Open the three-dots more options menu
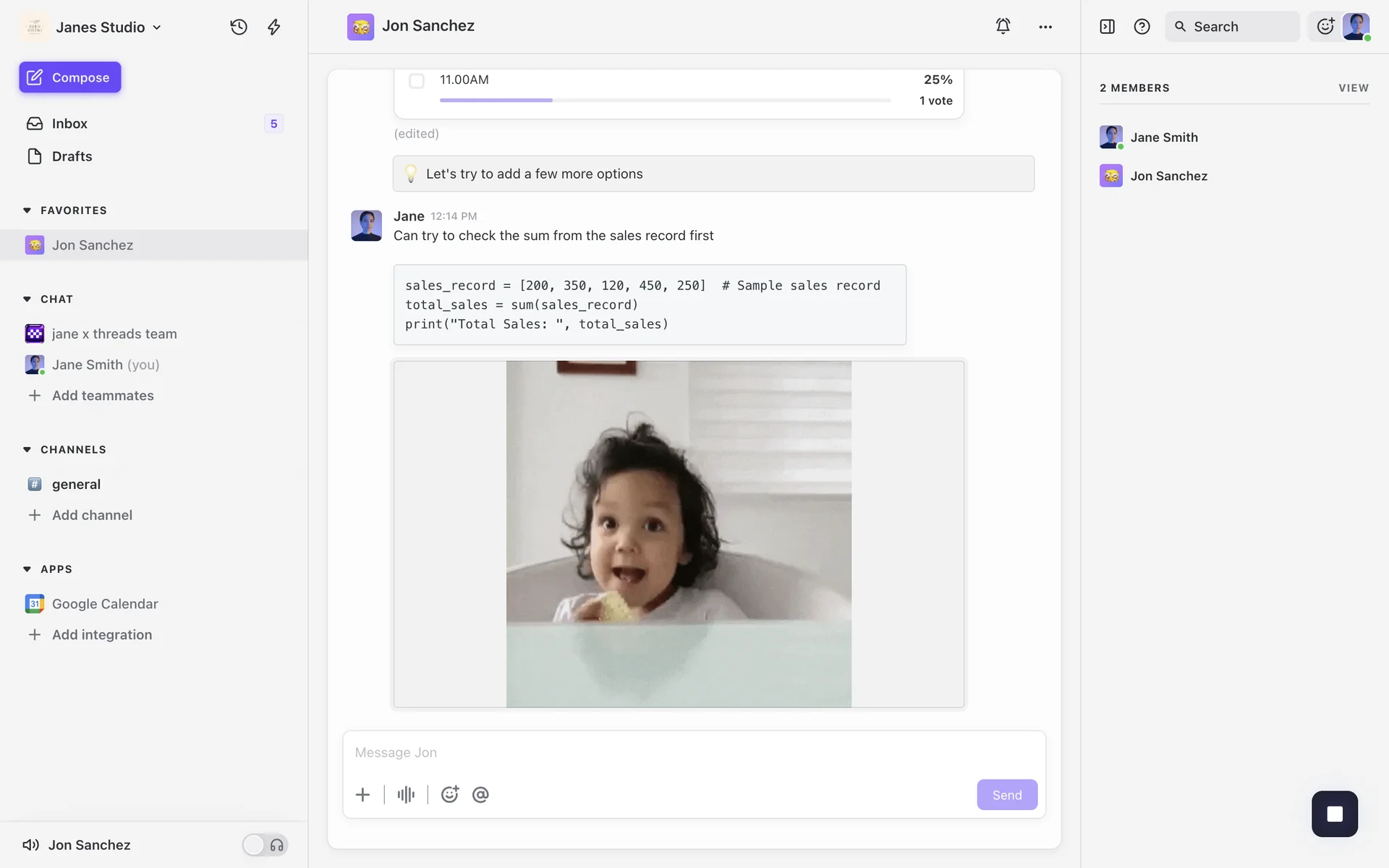 [x=1045, y=27]
